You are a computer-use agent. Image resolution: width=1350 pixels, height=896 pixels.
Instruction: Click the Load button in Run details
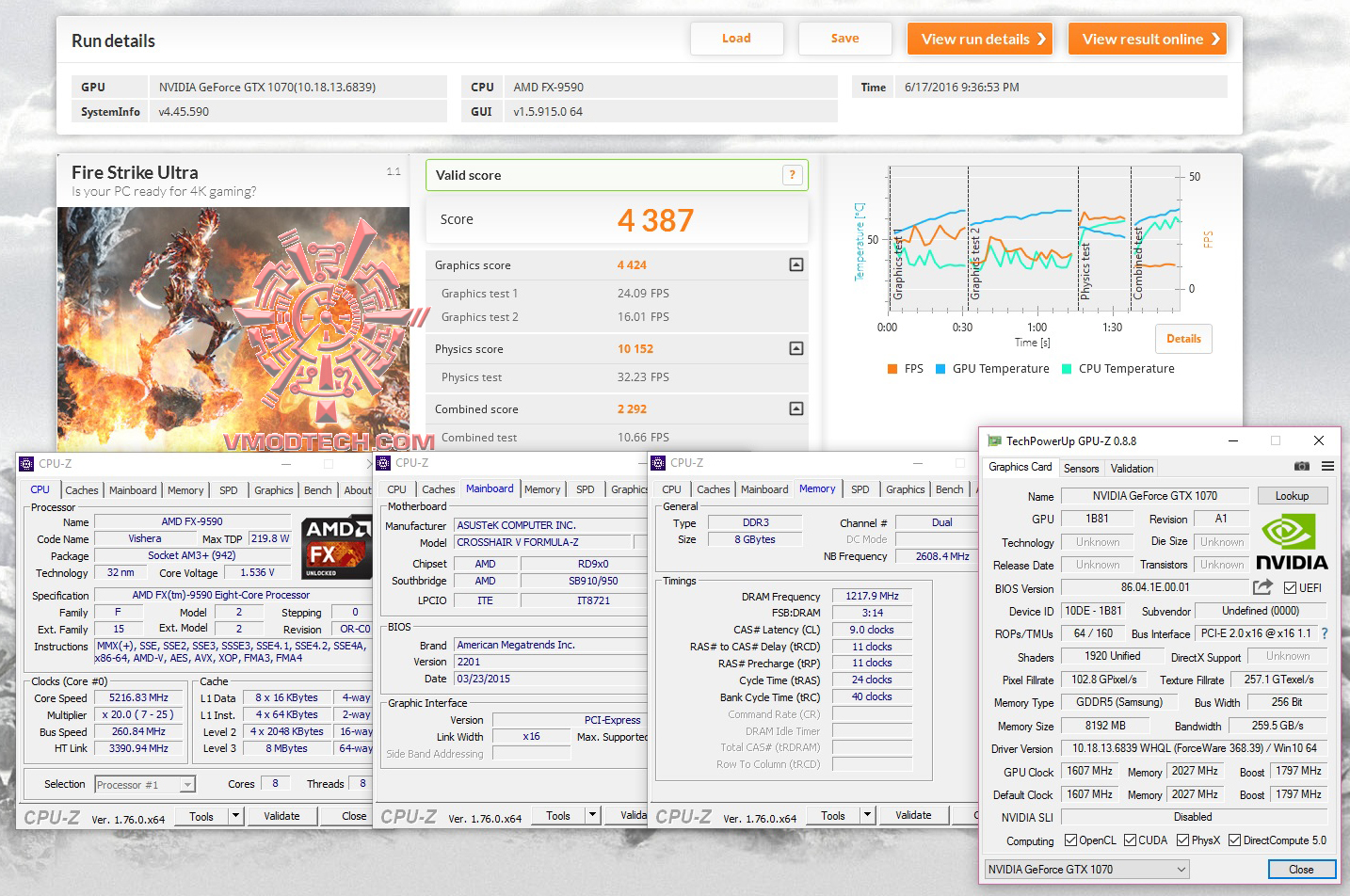click(737, 39)
